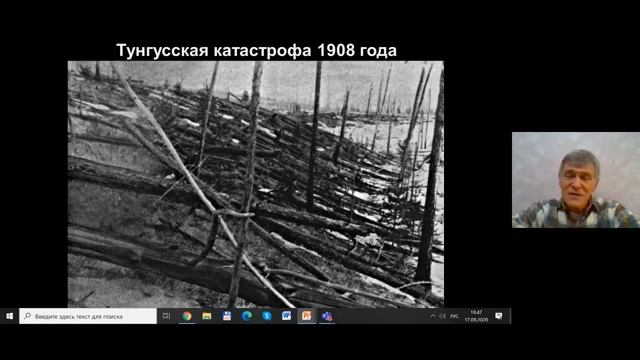The width and height of the screenshot is (640, 360).
Task: Open Task View in the taskbar
Action: (166, 316)
